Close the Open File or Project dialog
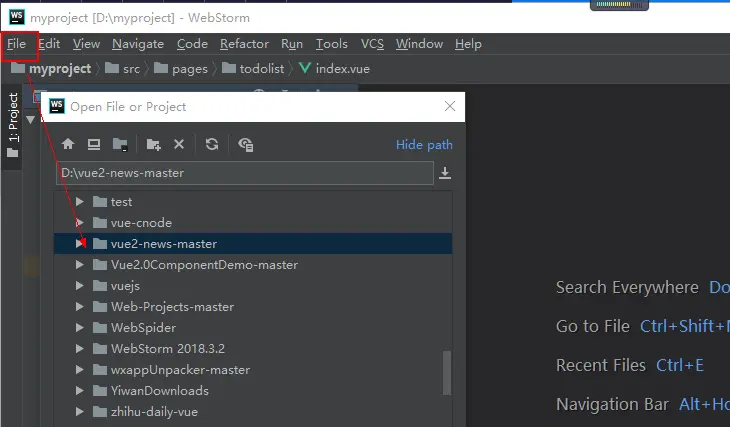 coord(450,106)
